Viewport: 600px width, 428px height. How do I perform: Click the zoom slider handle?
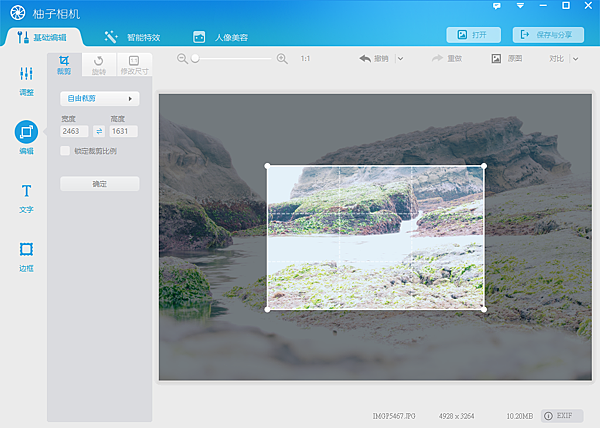click(195, 59)
